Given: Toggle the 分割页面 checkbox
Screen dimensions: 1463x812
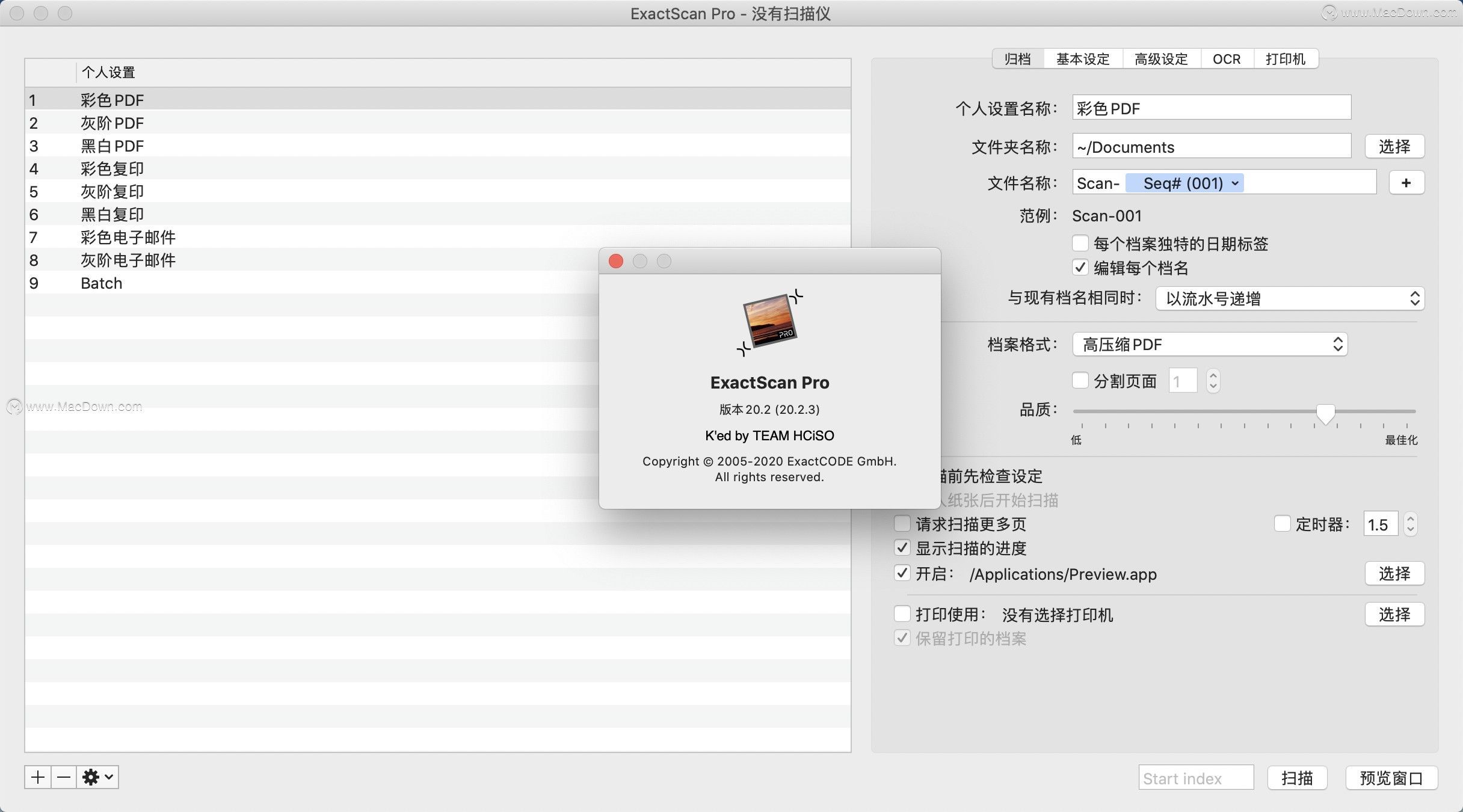Looking at the screenshot, I should click(x=1080, y=380).
